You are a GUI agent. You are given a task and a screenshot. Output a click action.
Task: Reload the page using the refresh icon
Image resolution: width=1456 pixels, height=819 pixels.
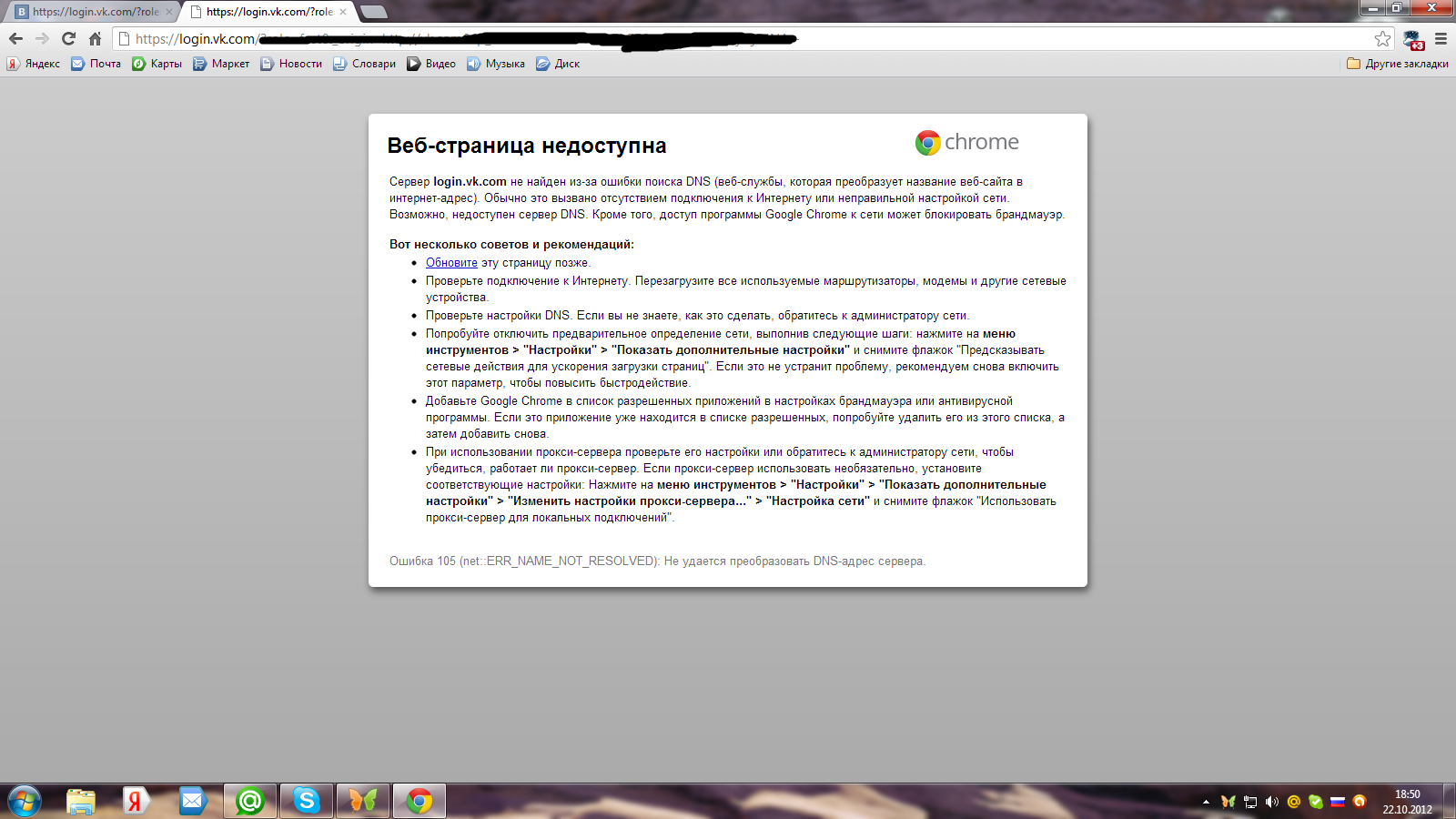[x=68, y=38]
